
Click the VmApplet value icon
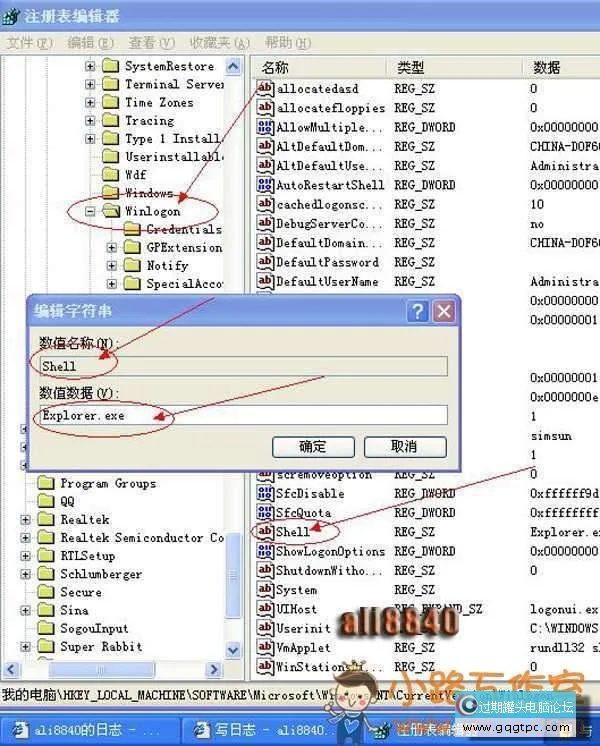click(265, 647)
